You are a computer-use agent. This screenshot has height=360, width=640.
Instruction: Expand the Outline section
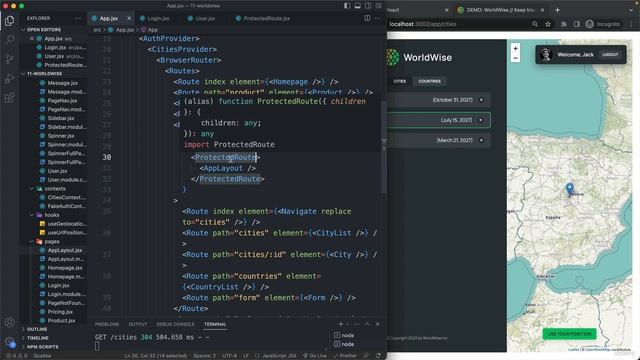pyautogui.click(x=37, y=329)
